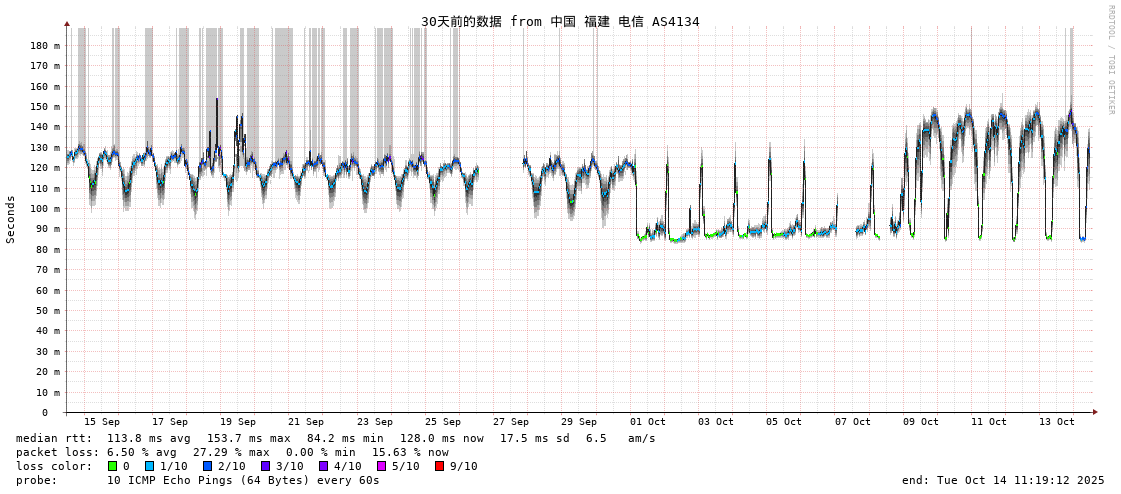Screen dimensions: 1121x494
Task: Select the 13 Oct date label
Action: (1057, 422)
